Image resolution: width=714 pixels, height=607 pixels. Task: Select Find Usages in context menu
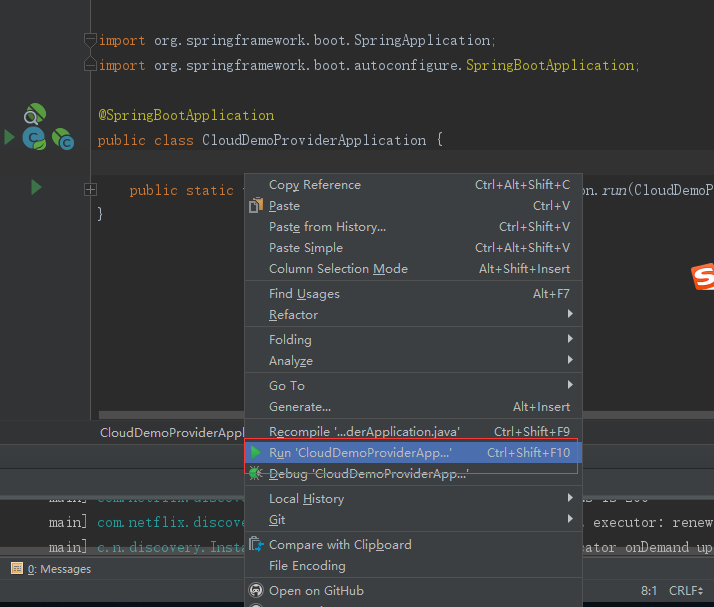coord(413,293)
